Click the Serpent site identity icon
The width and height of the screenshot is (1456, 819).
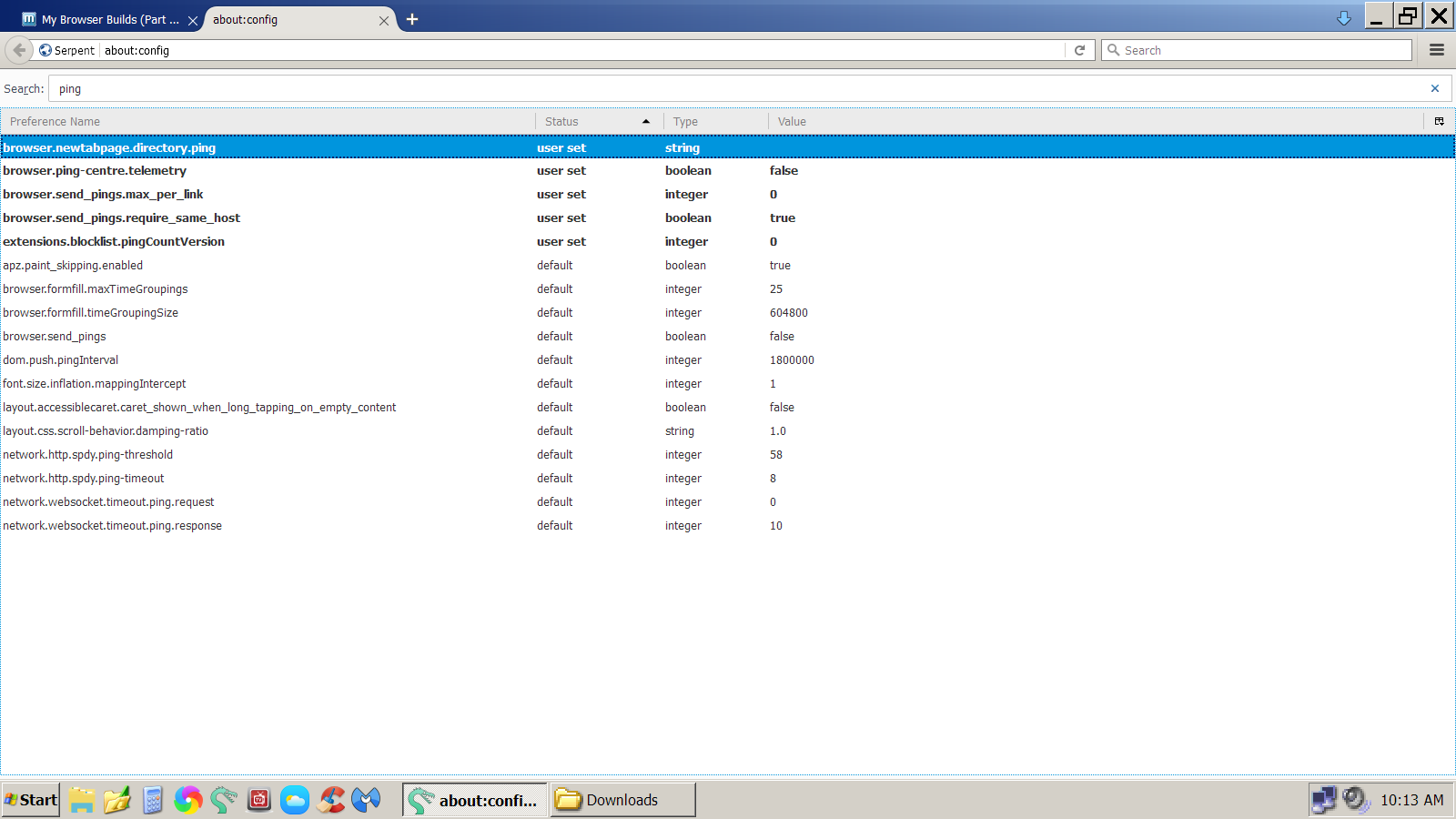pos(45,50)
